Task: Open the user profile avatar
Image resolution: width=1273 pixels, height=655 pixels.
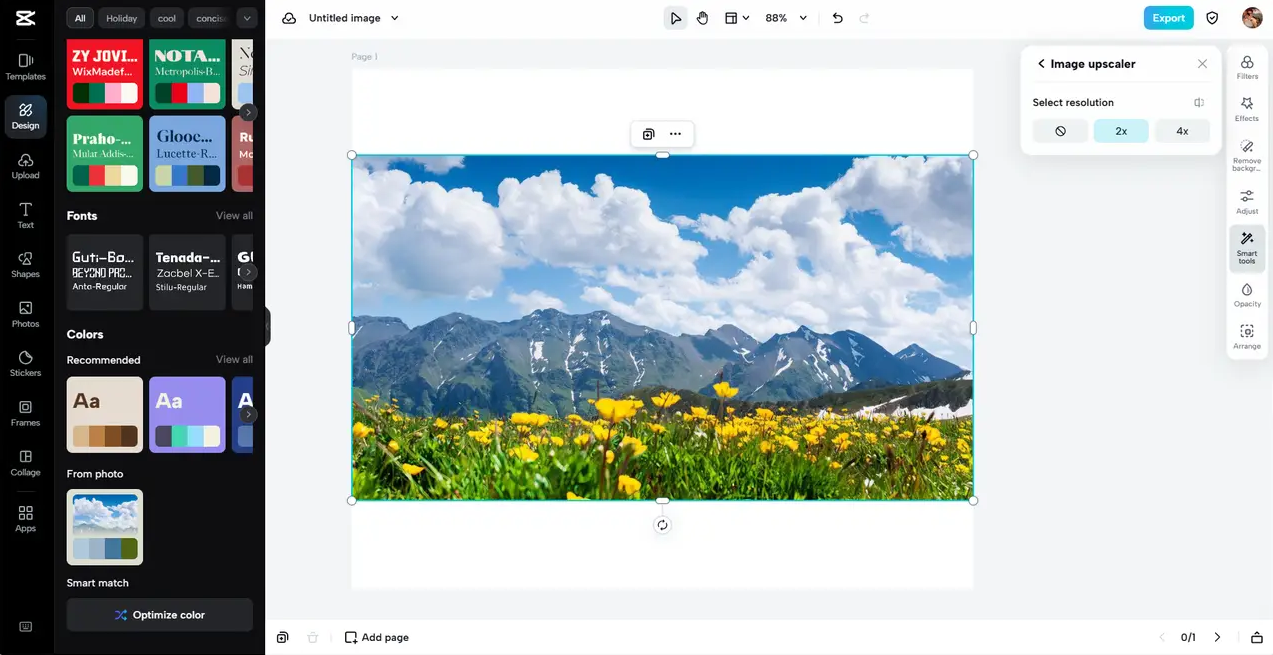Action: point(1252,18)
